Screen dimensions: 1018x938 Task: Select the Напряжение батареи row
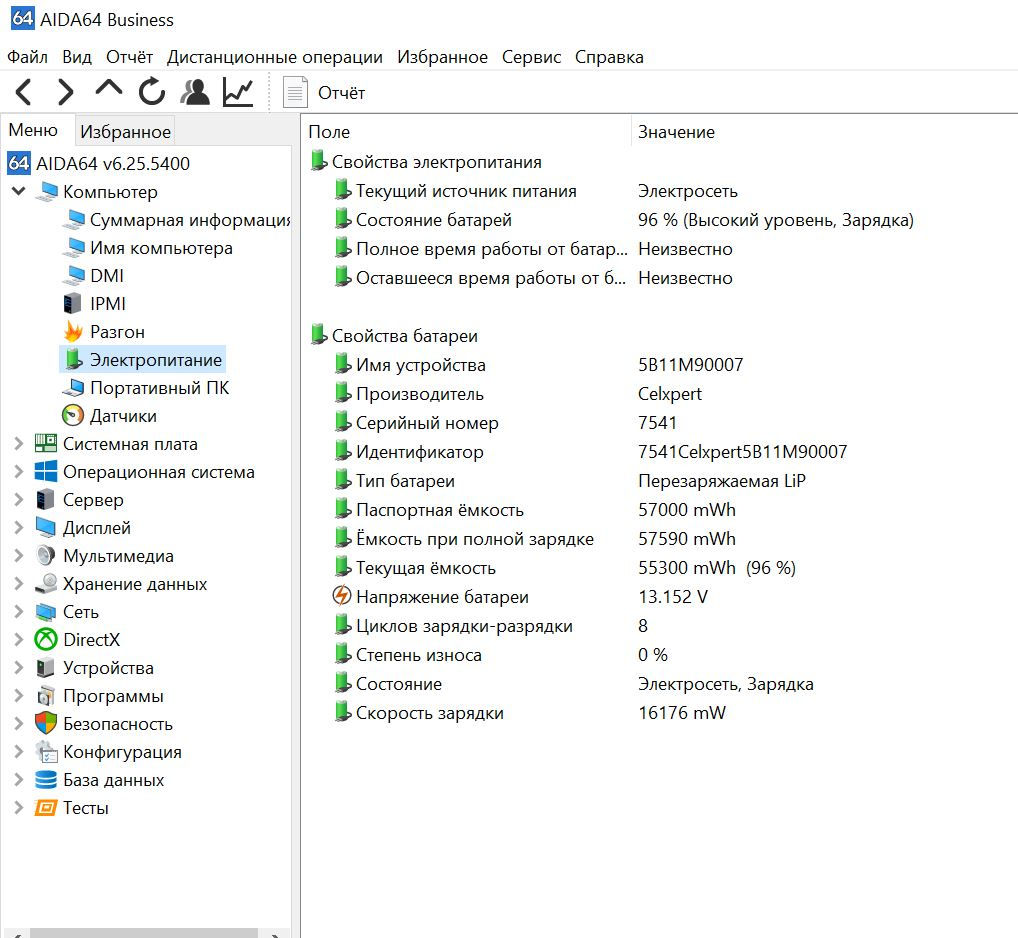click(x=441, y=597)
